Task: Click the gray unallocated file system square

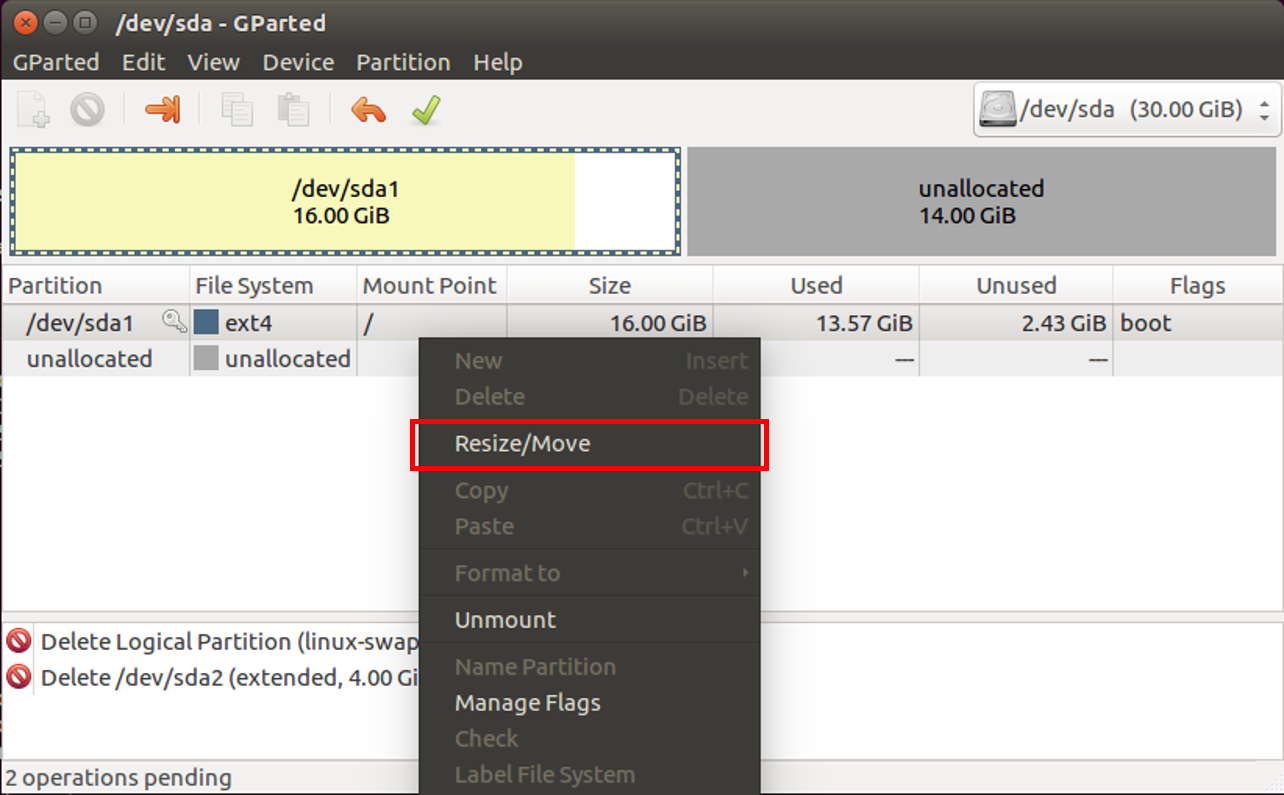Action: (x=206, y=358)
